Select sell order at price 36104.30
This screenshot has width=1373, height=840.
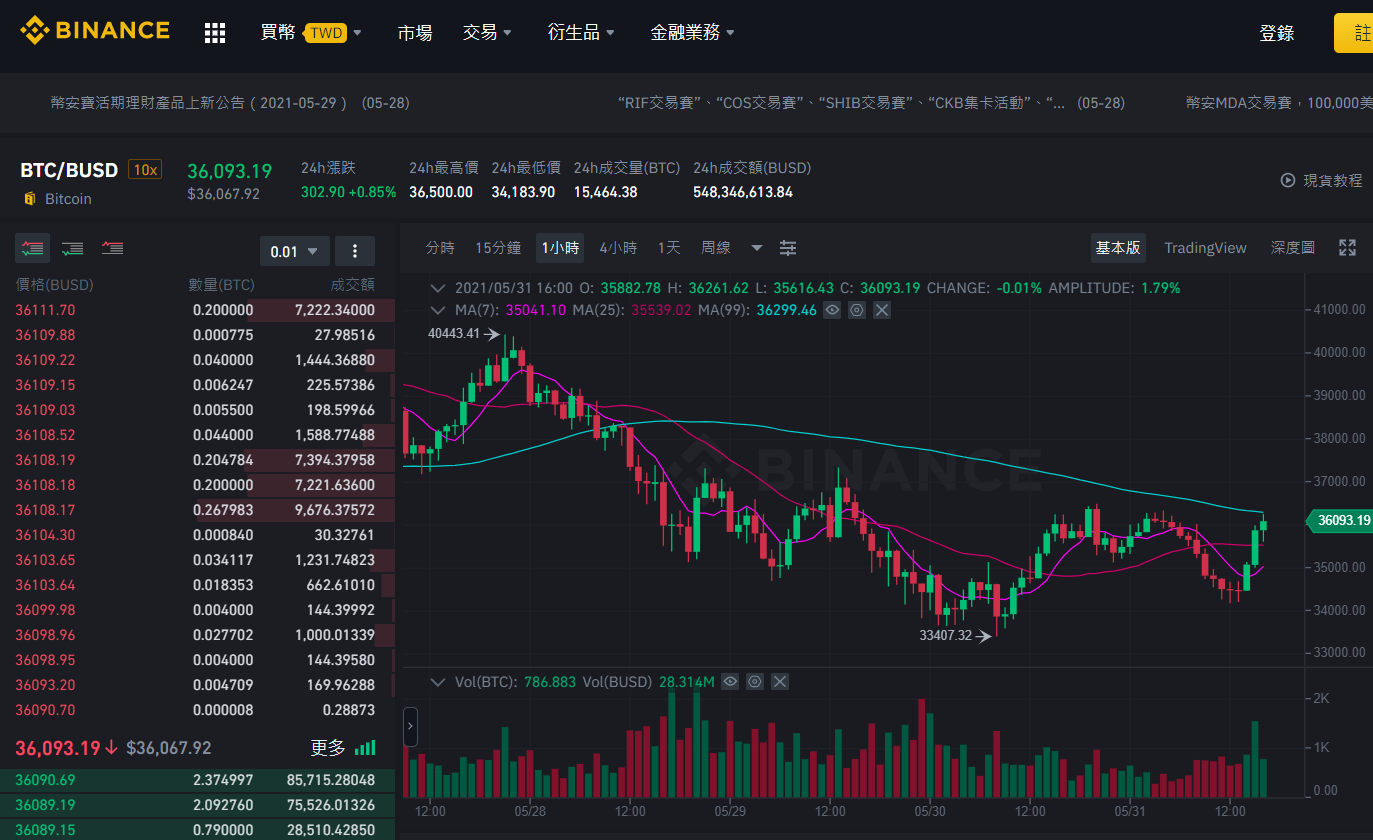coord(197,535)
